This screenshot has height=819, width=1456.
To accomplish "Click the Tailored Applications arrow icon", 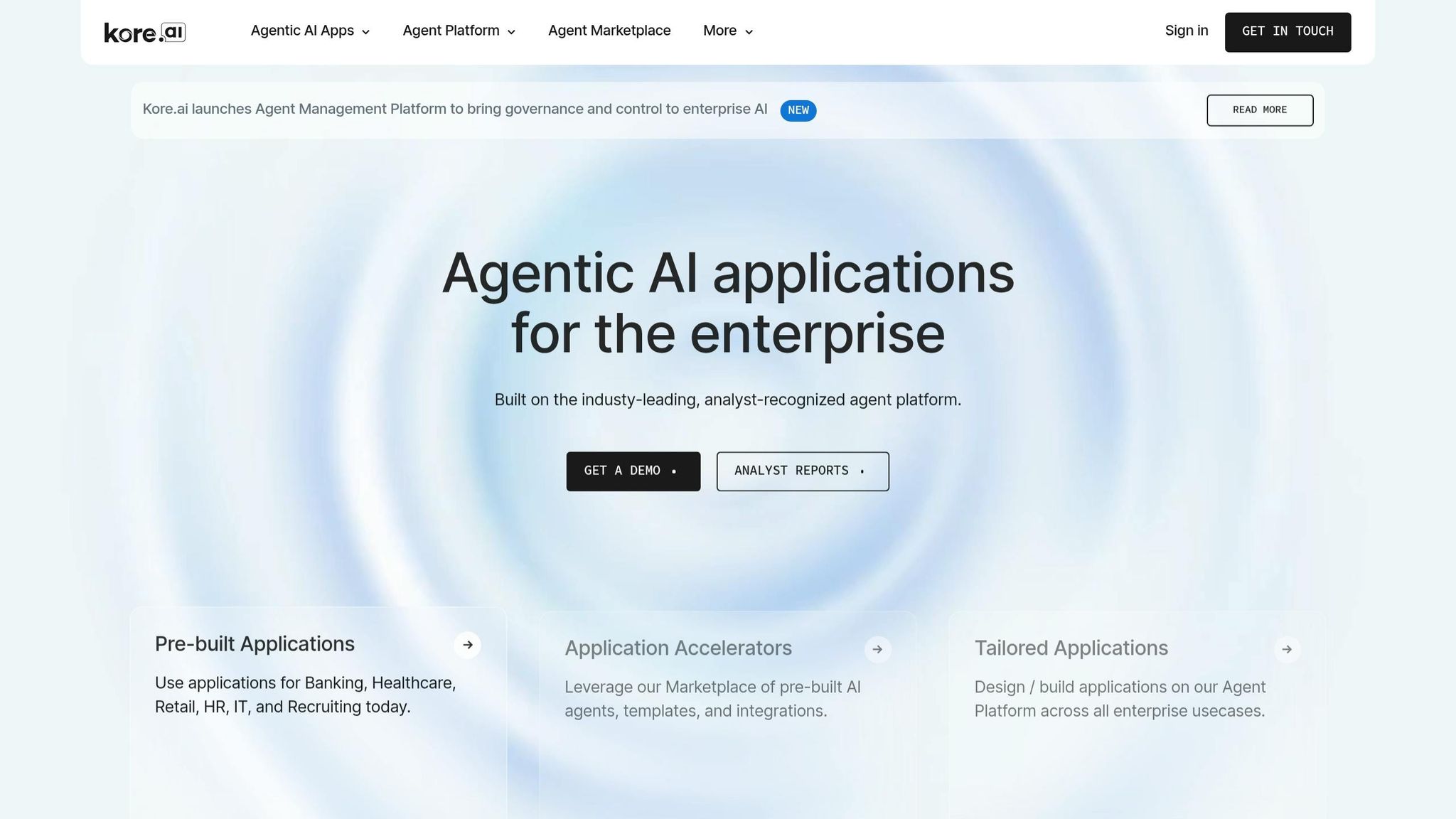I will tap(1287, 649).
